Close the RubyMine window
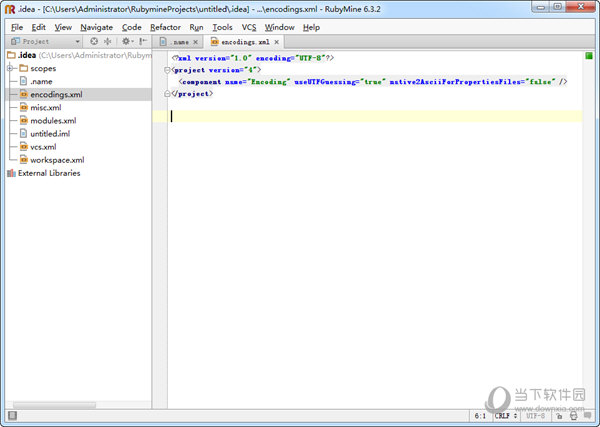600x427 pixels. 580,7
